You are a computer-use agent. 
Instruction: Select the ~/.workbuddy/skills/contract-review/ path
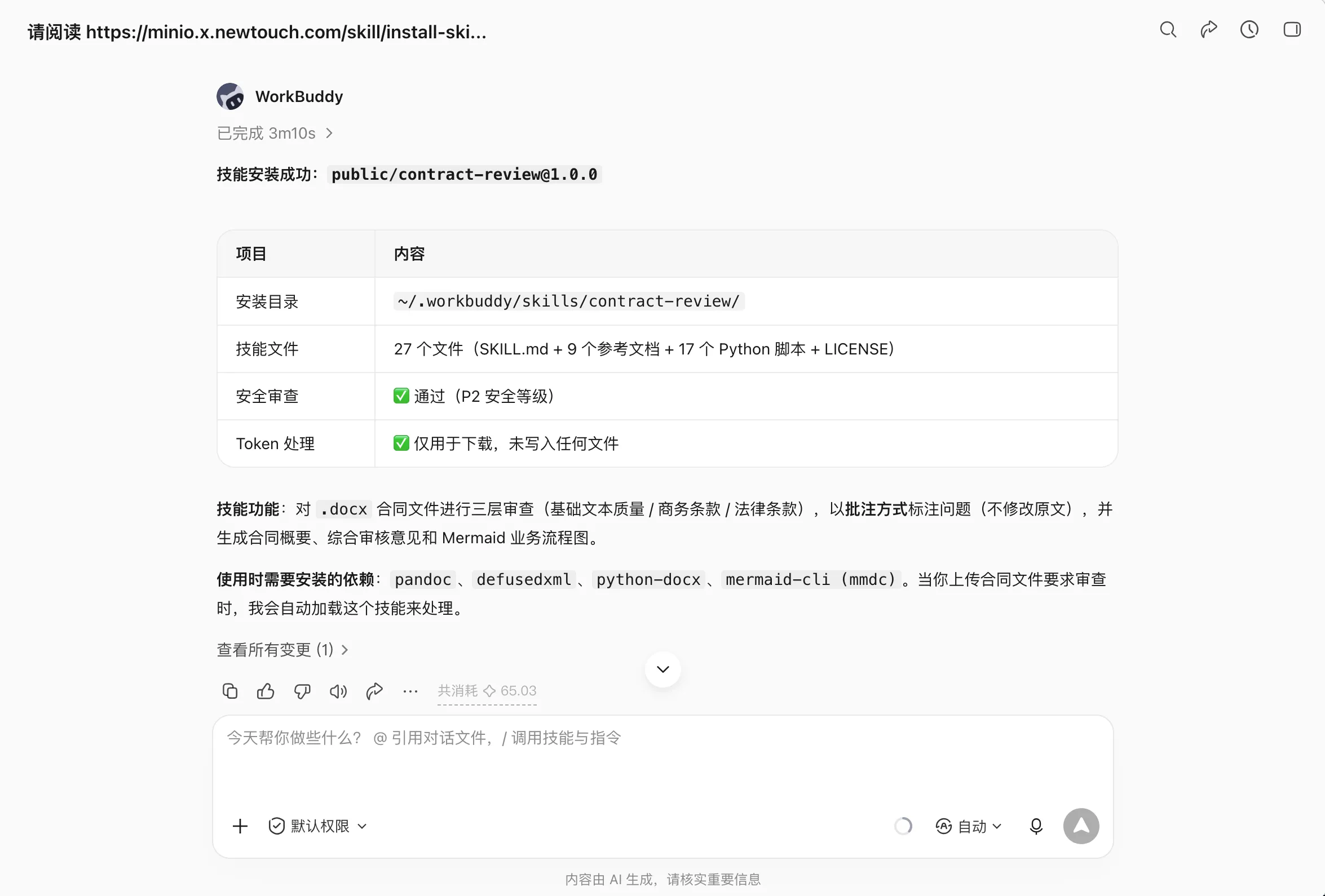click(569, 301)
